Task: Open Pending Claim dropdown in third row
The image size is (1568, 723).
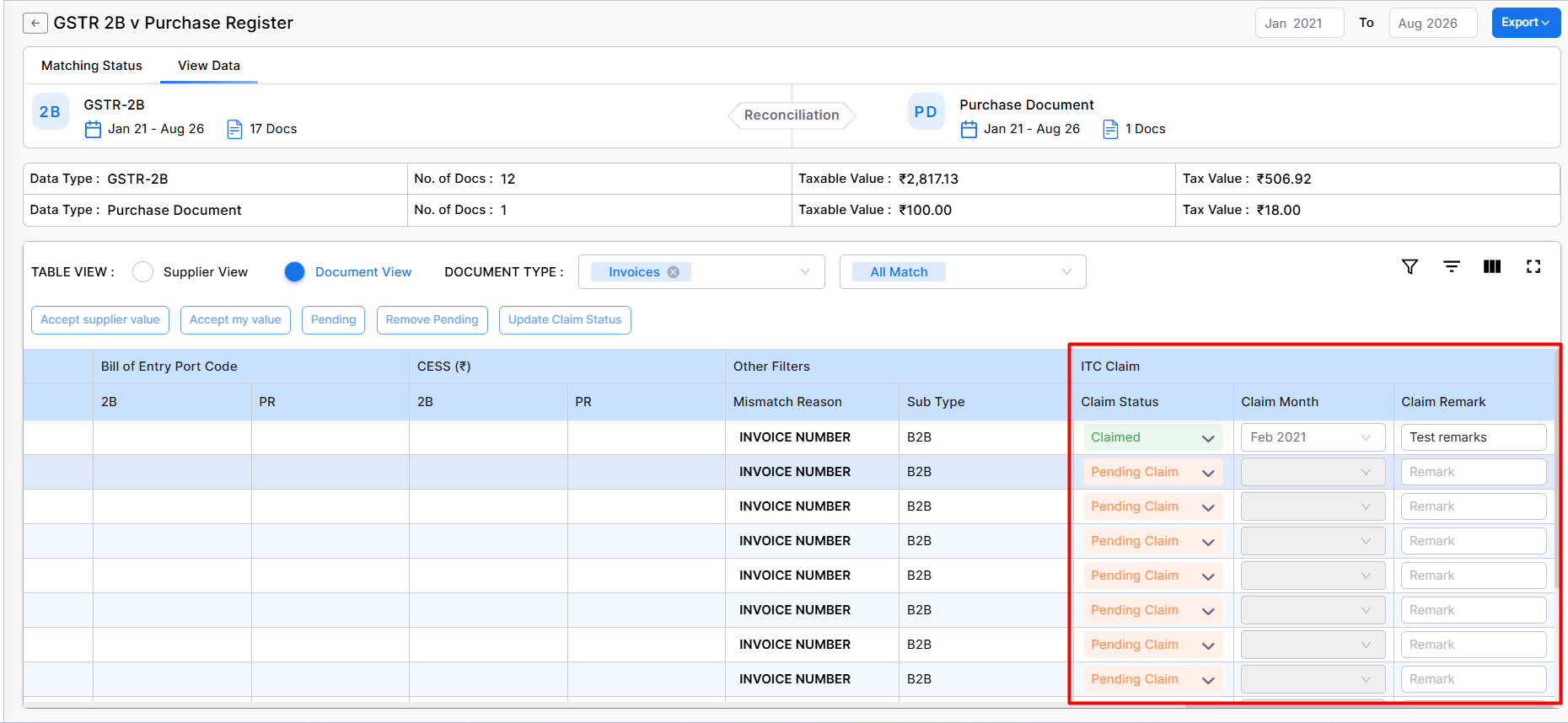Action: [x=1152, y=506]
